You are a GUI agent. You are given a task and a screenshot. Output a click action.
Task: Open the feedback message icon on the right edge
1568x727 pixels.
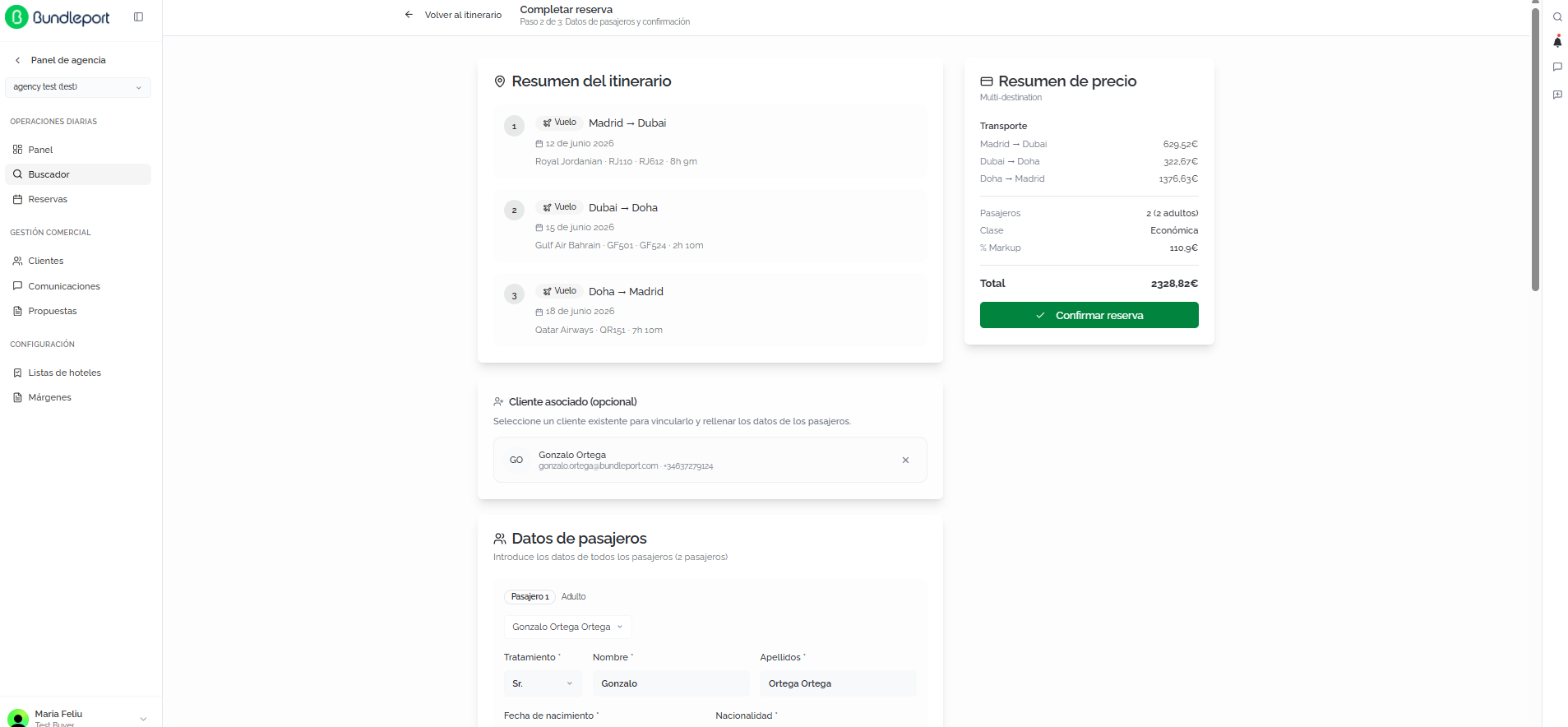(1557, 95)
